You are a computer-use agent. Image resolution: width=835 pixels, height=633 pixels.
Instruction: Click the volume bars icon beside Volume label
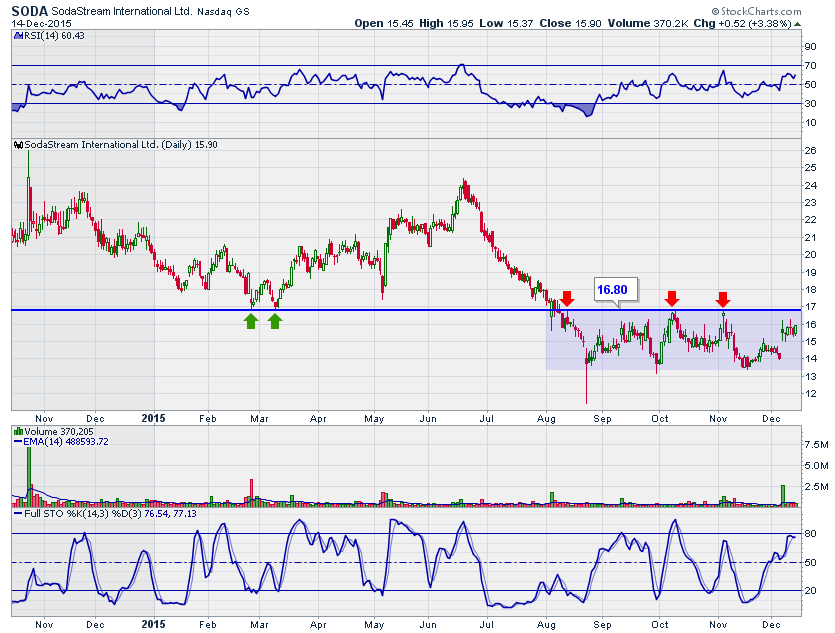pos(16,430)
